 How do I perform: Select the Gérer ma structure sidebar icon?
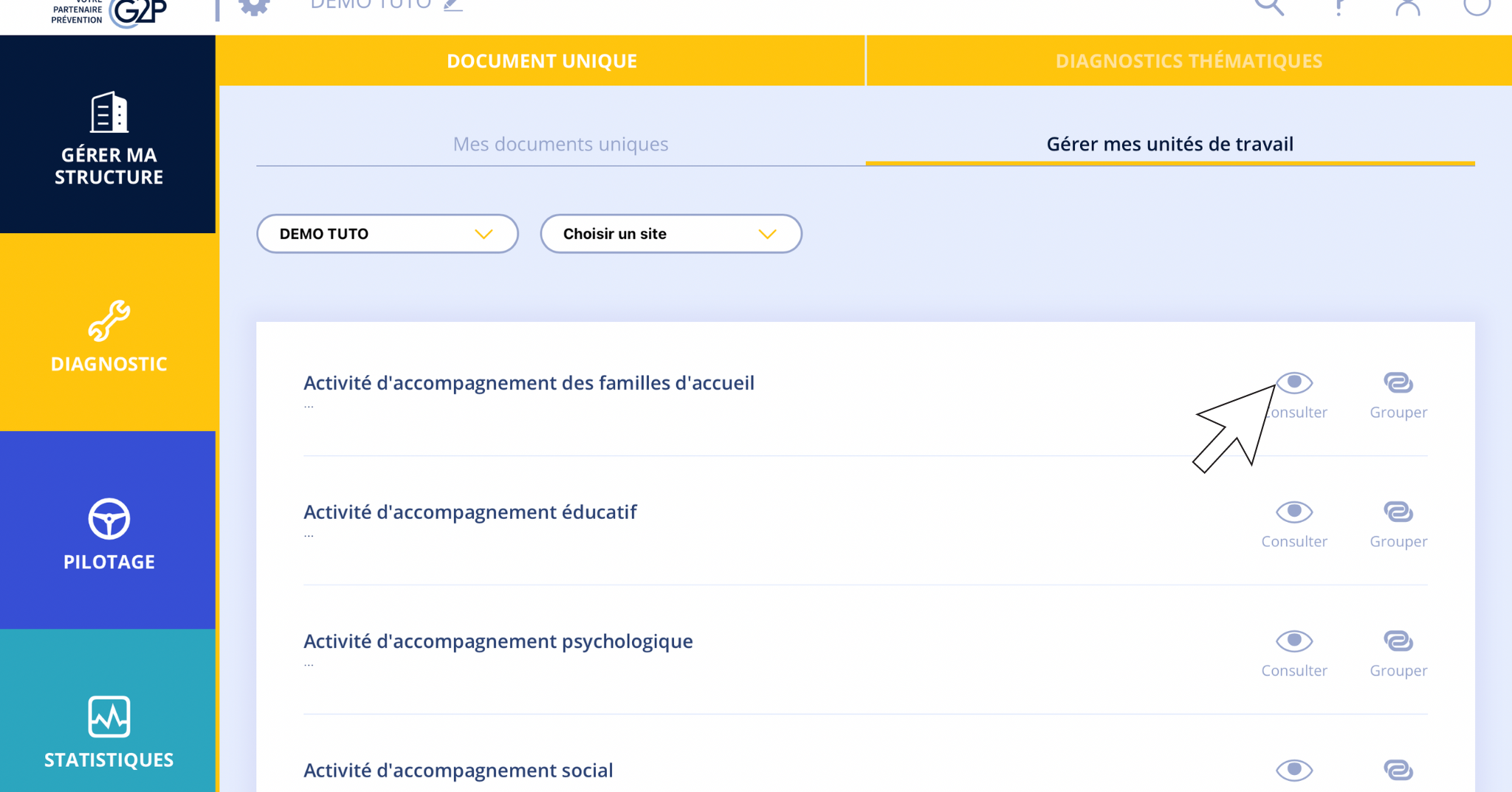(x=109, y=112)
